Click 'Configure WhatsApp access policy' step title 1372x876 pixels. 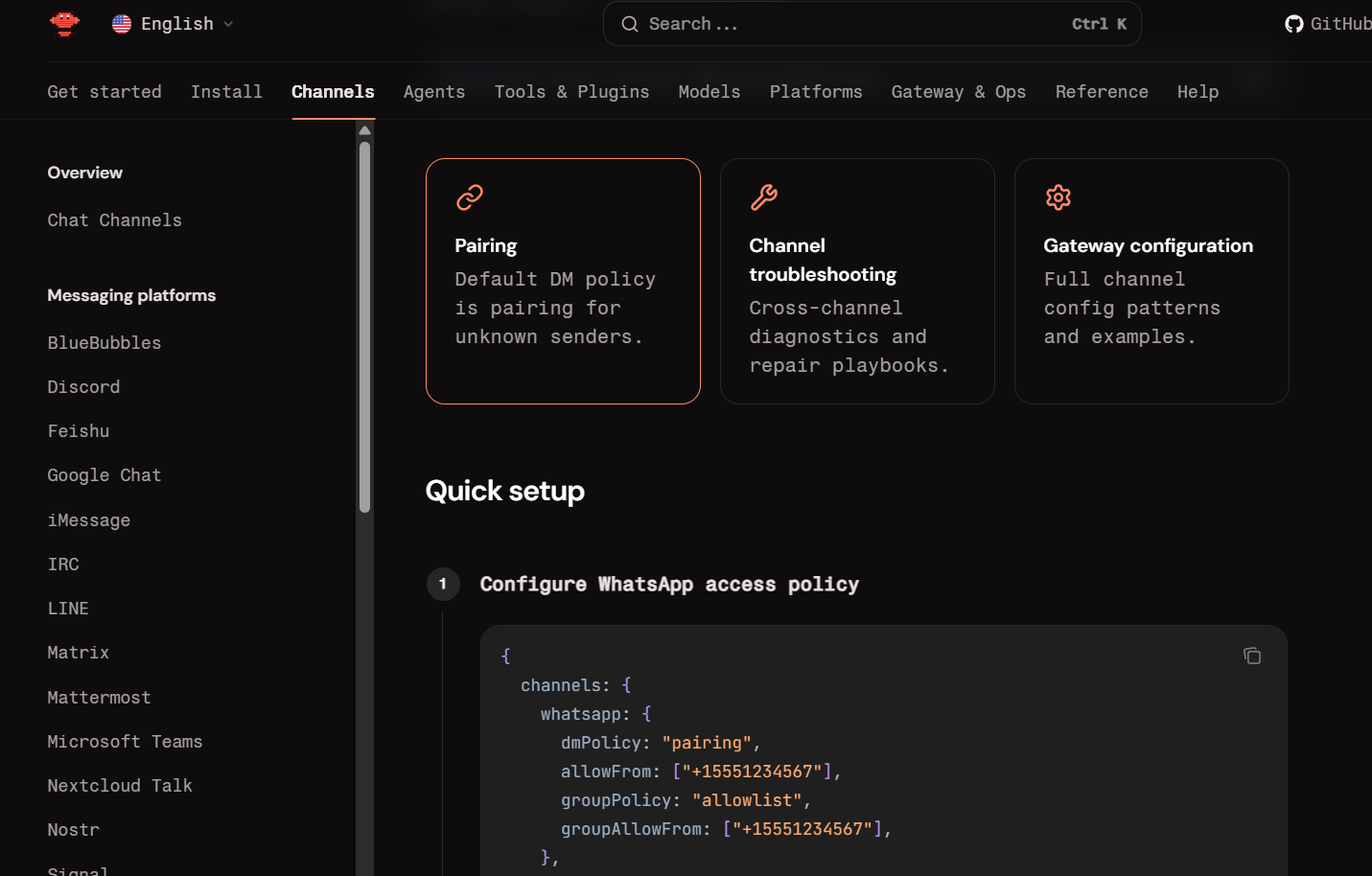click(669, 585)
